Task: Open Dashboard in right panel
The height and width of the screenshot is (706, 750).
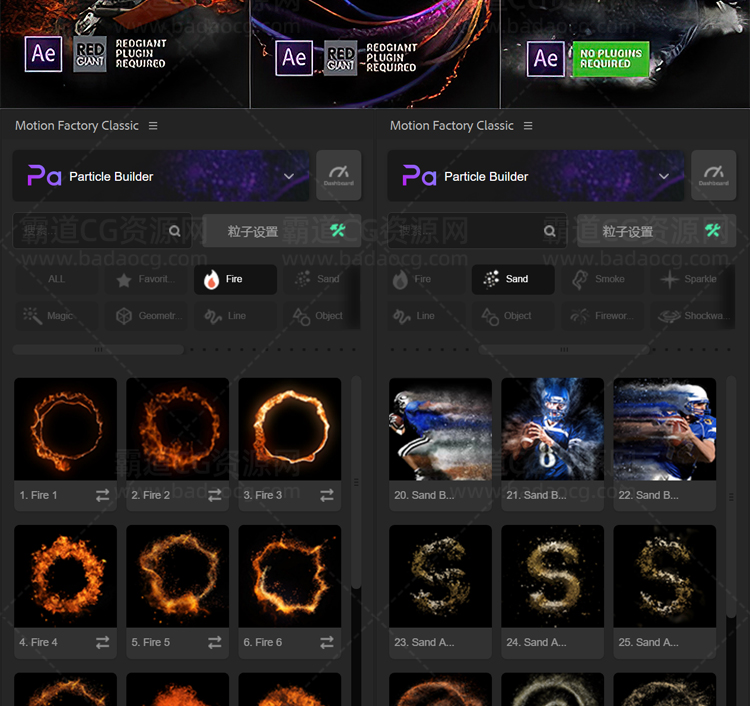Action: tap(714, 175)
